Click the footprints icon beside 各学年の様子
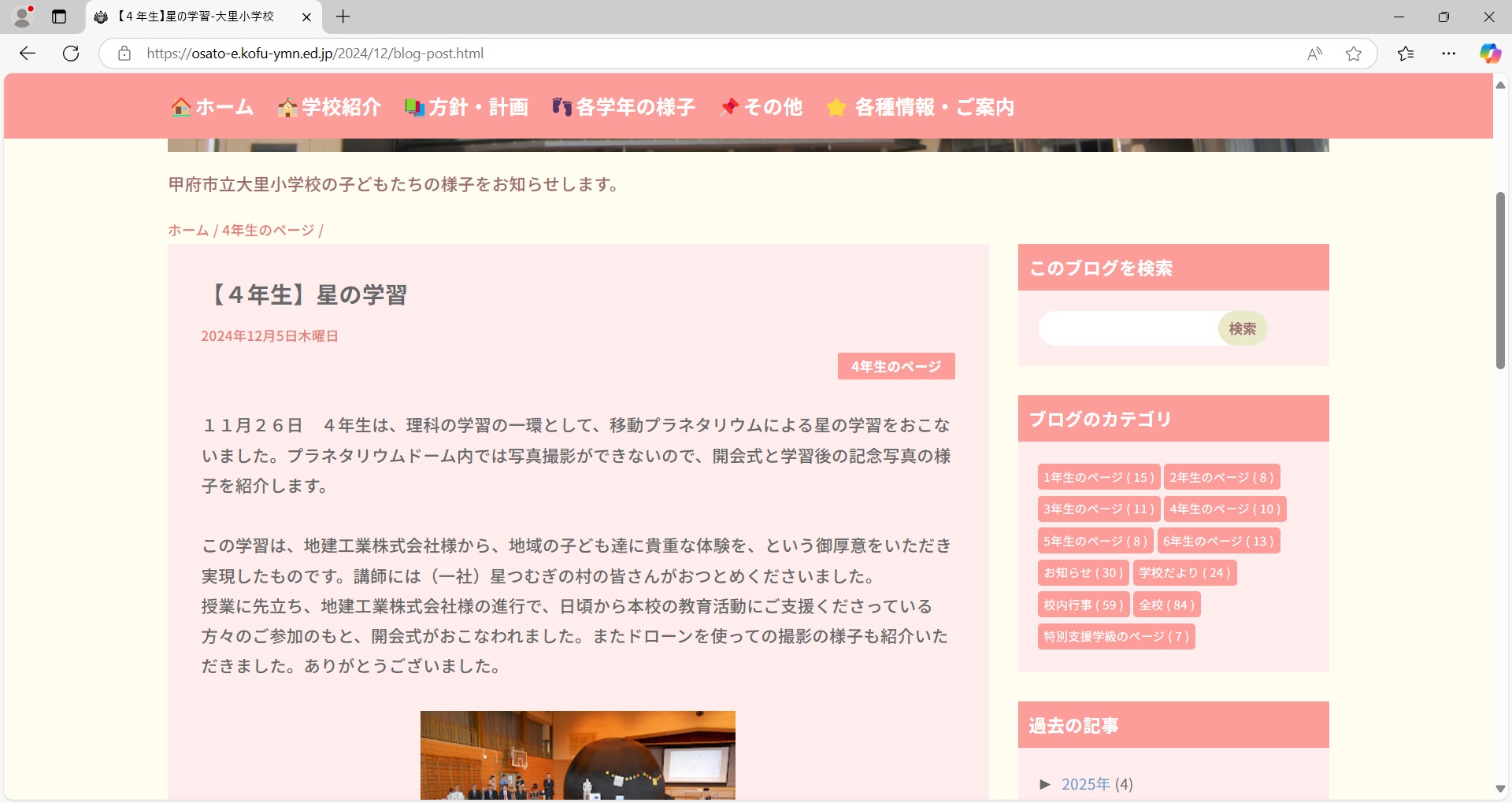Screen dimensions: 1512x803 point(562,106)
